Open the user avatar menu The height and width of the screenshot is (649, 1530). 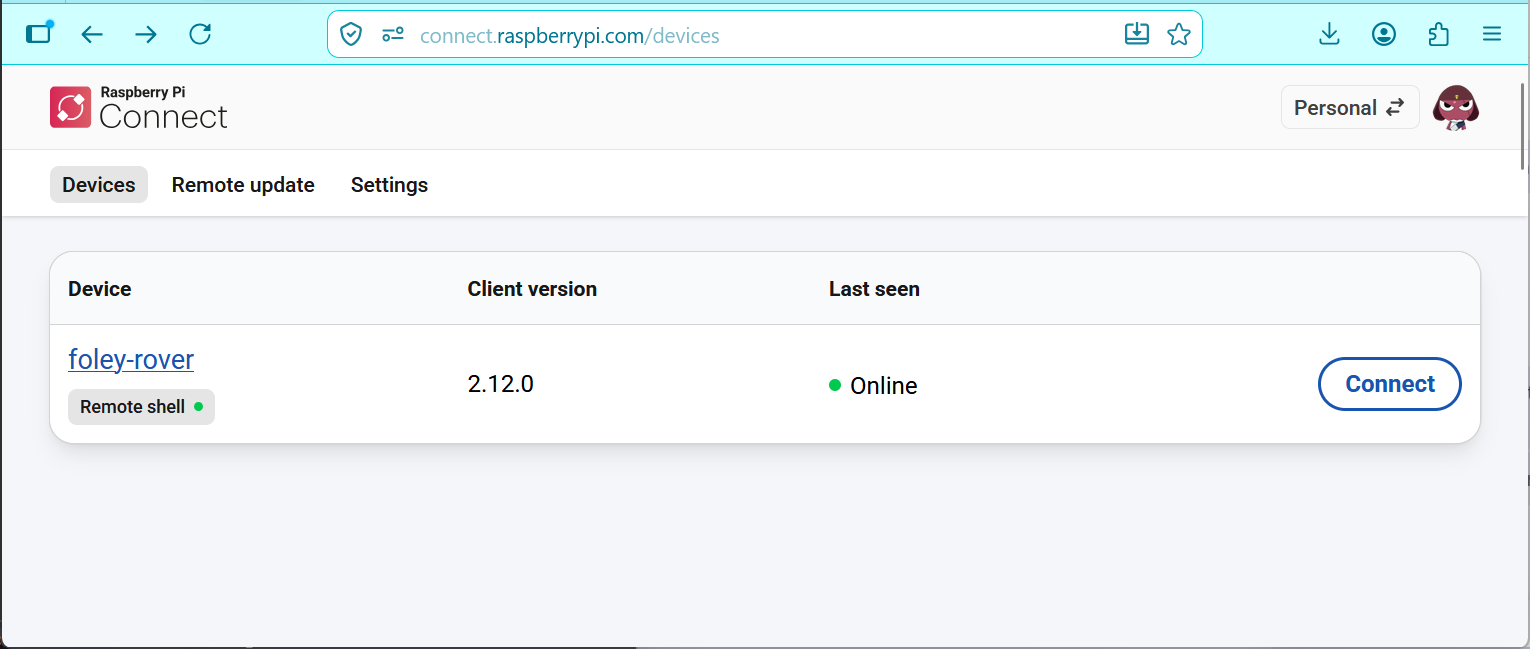1456,107
